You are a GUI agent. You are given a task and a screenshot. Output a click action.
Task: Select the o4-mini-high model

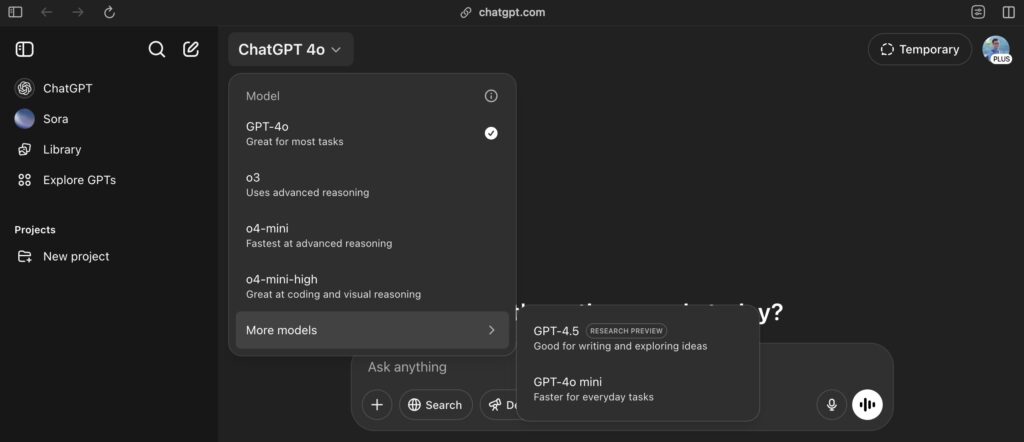(x=372, y=286)
